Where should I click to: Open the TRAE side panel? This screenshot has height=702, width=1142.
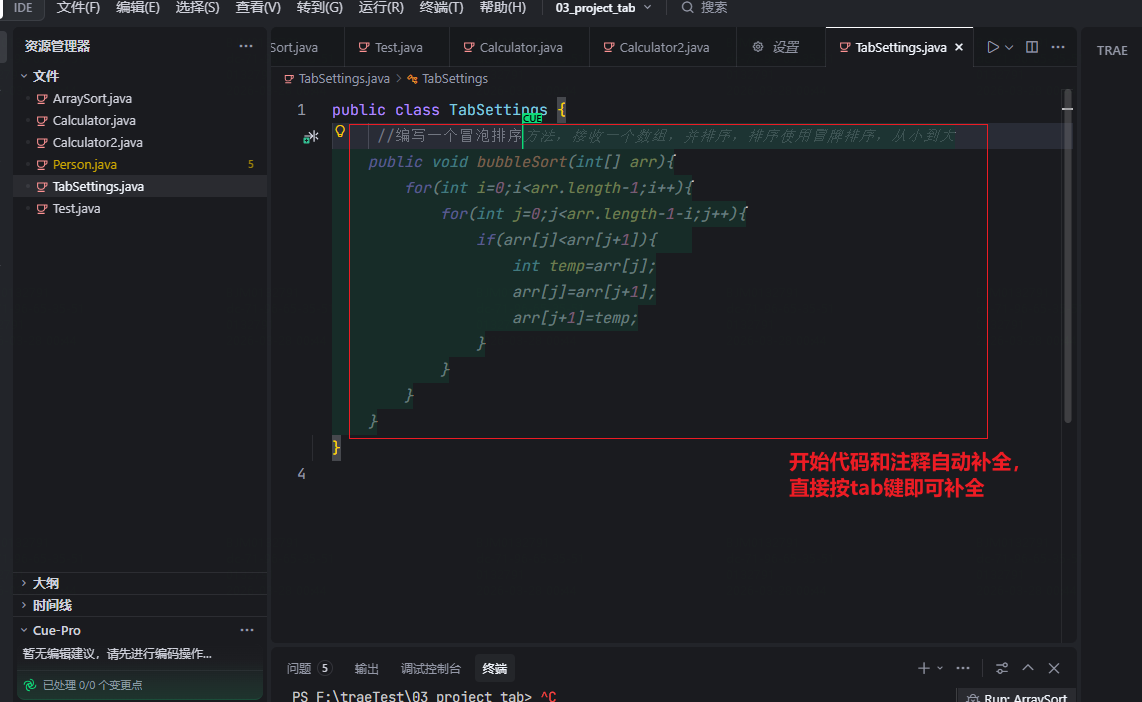point(1112,50)
